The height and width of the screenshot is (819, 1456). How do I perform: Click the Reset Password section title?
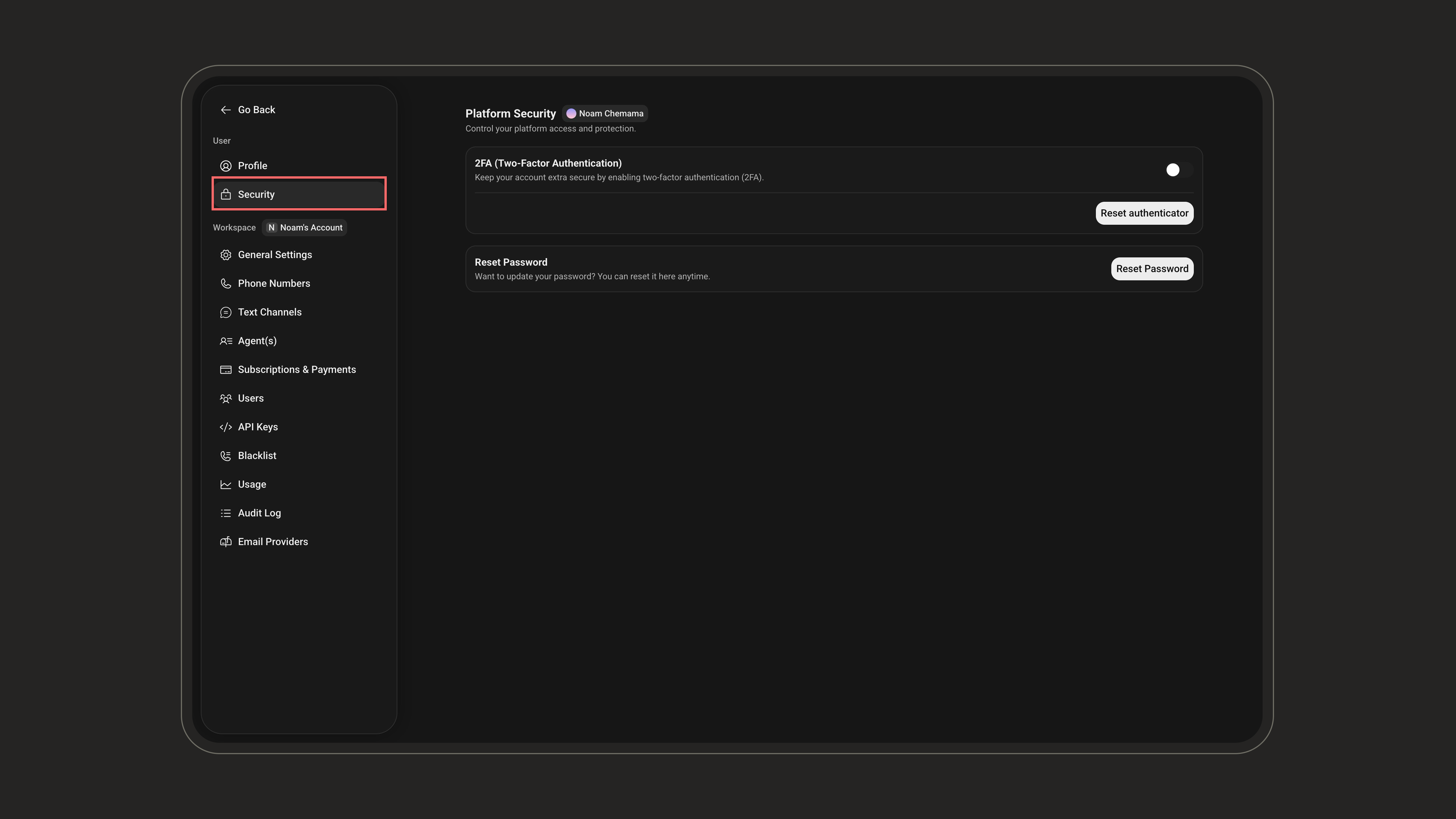[510, 262]
